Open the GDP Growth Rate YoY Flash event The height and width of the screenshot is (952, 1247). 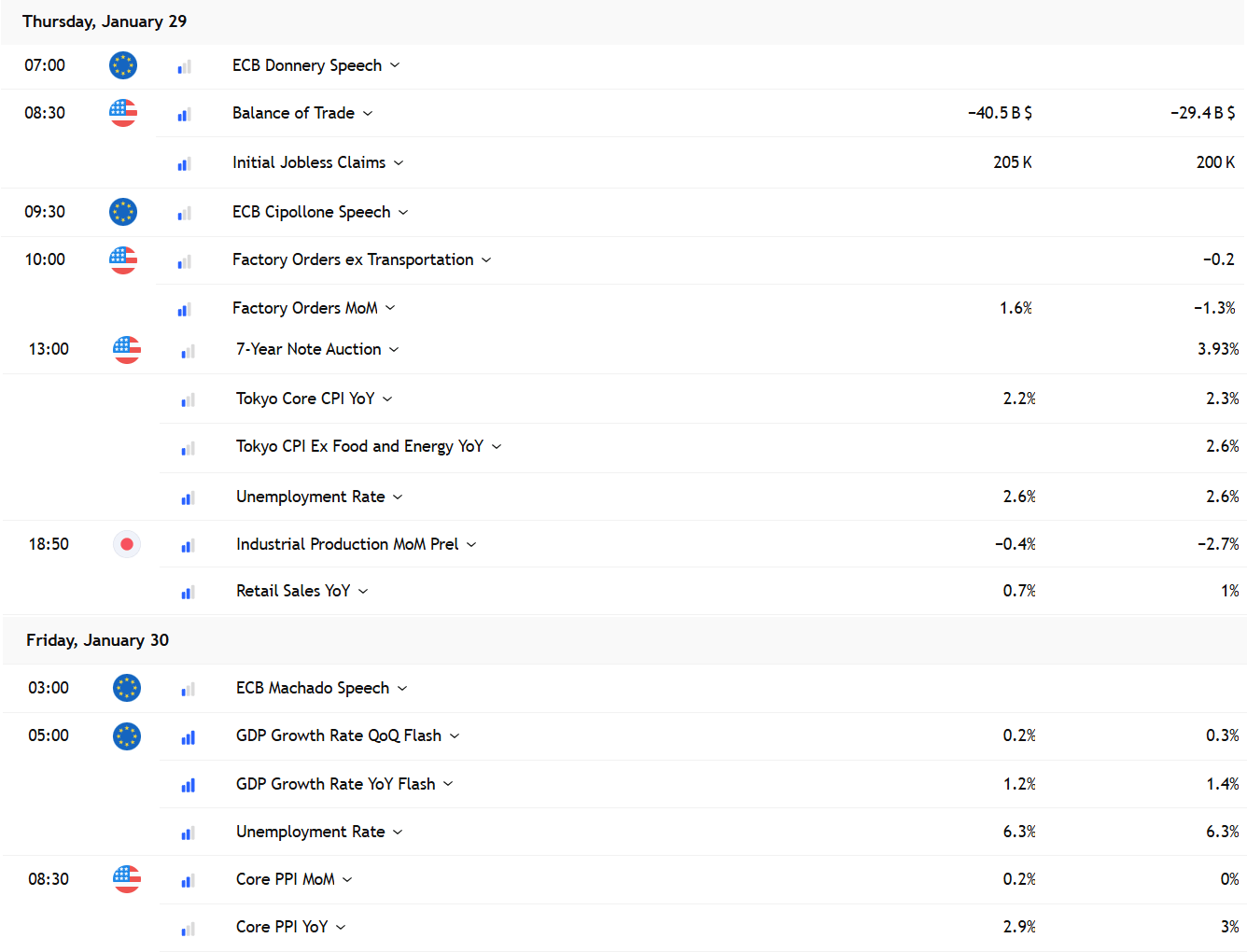point(335,784)
